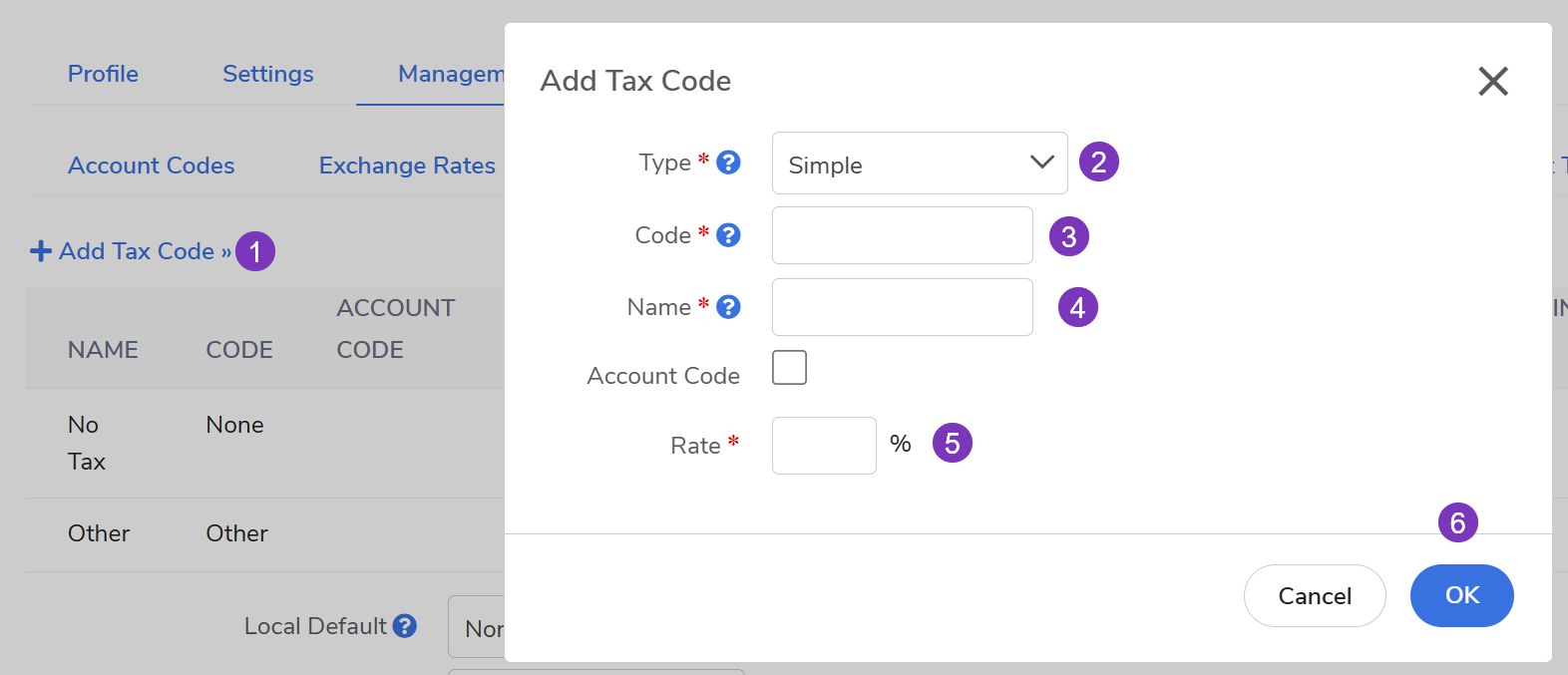Focus the Code text field
The width and height of the screenshot is (1568, 675).
902,235
